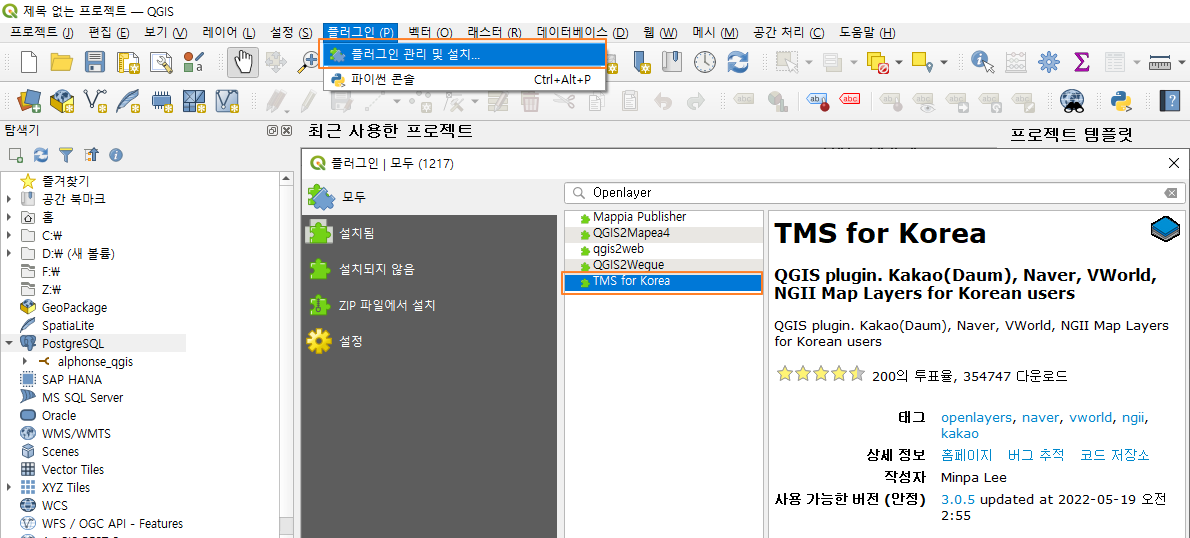Click the red abc diagram label icon
This screenshot has width=1190, height=538.
coord(850,99)
